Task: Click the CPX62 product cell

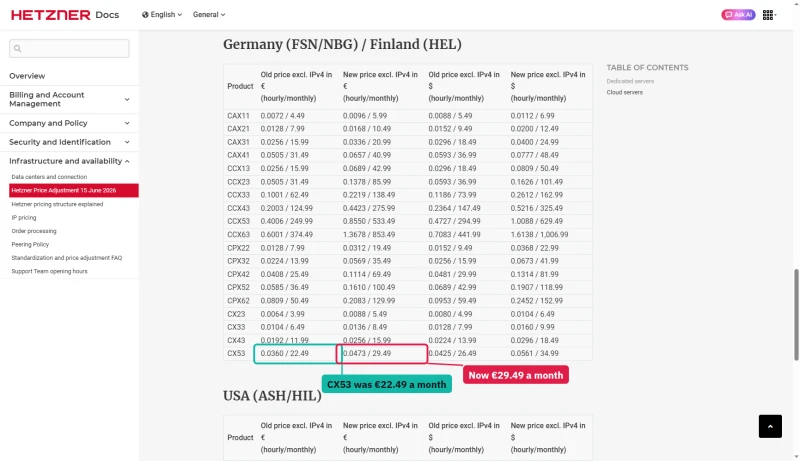Action: 238,301
